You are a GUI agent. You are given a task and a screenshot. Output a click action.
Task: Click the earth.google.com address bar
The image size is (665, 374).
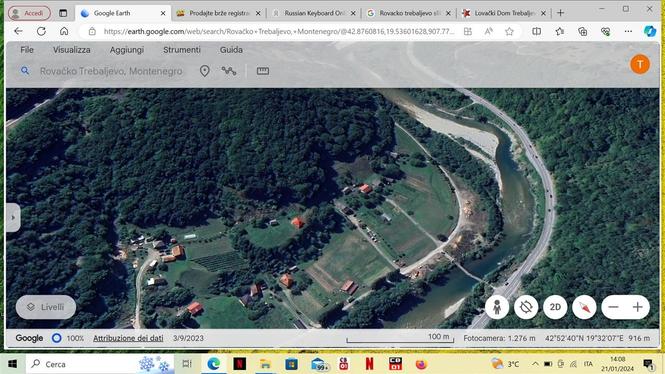pos(279,31)
